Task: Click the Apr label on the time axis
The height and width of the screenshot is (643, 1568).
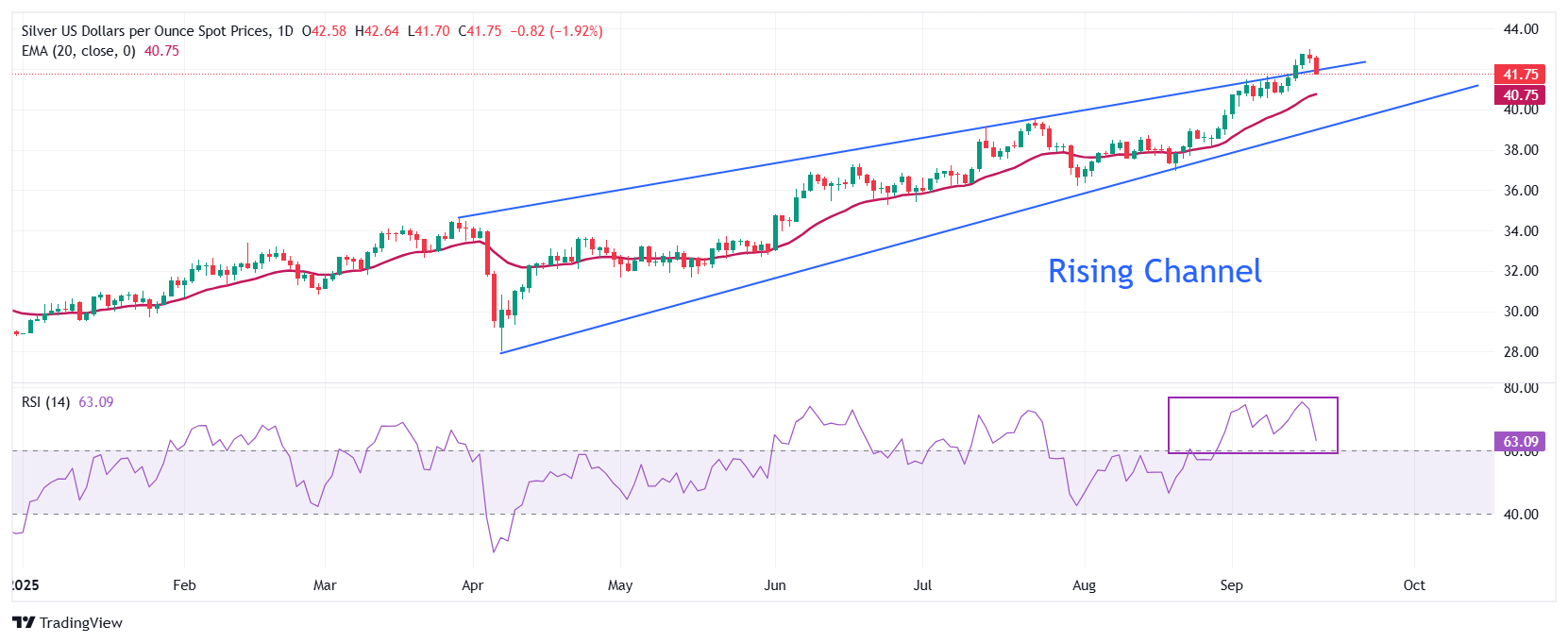Action: coord(472,585)
